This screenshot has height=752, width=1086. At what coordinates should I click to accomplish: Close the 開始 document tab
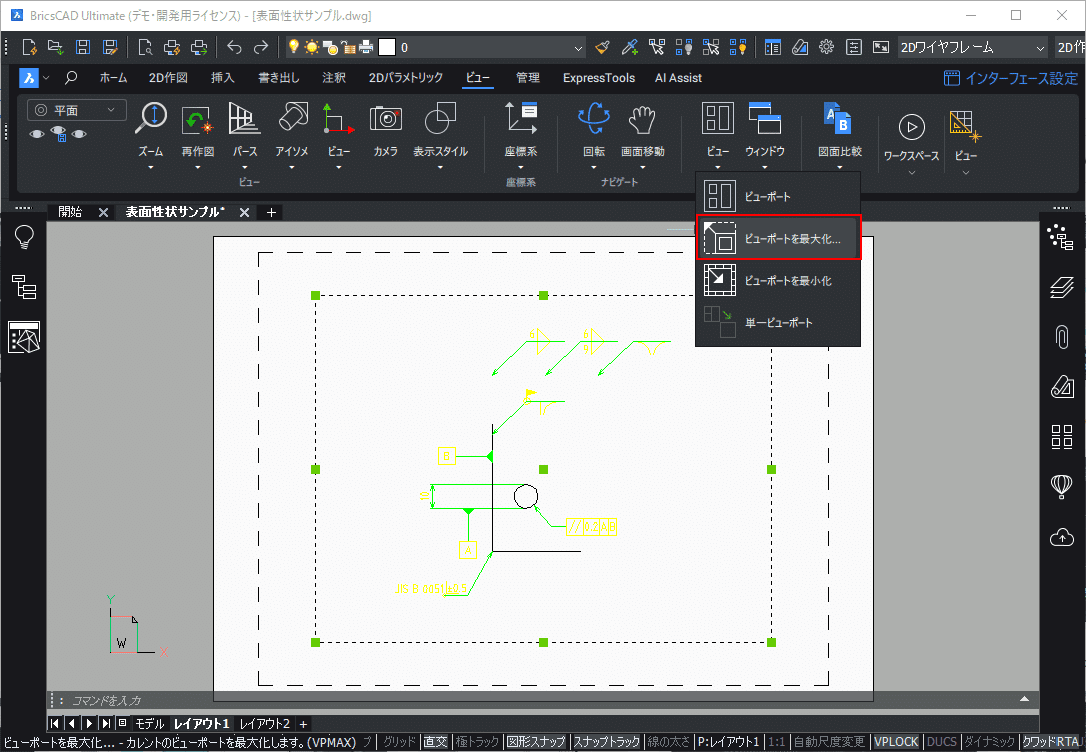(103, 213)
